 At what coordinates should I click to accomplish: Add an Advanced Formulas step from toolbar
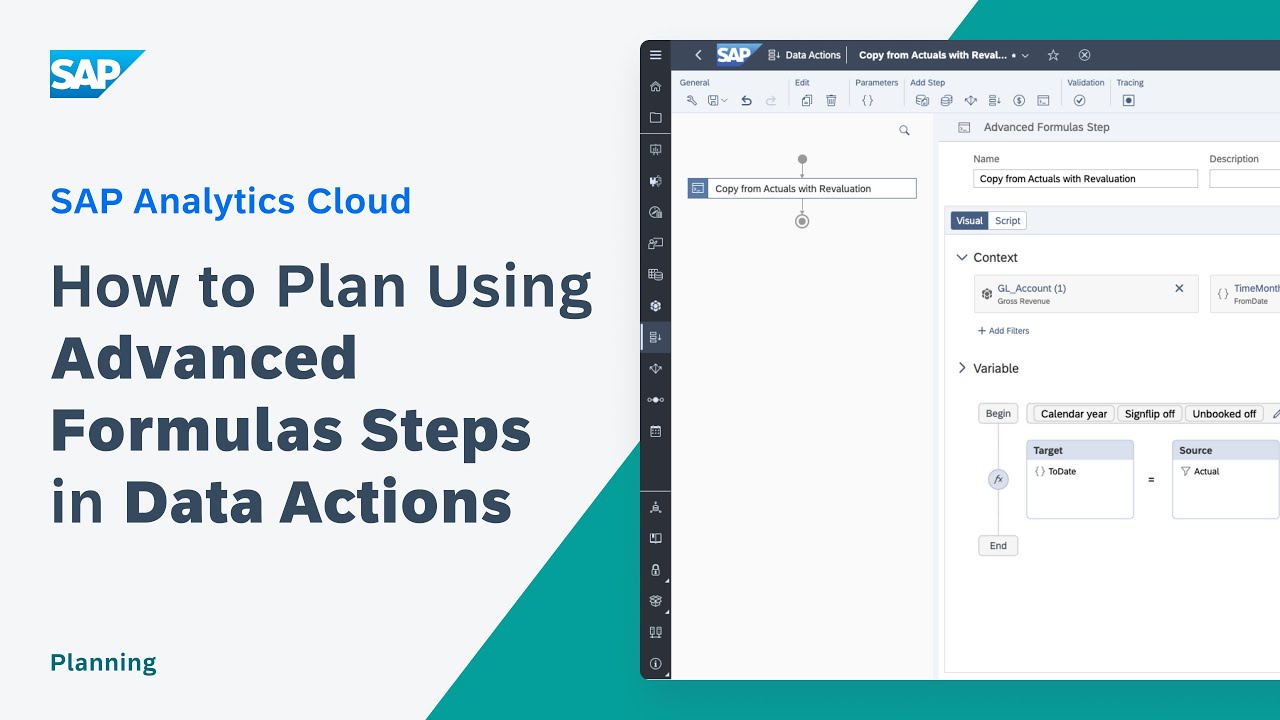tap(1043, 100)
